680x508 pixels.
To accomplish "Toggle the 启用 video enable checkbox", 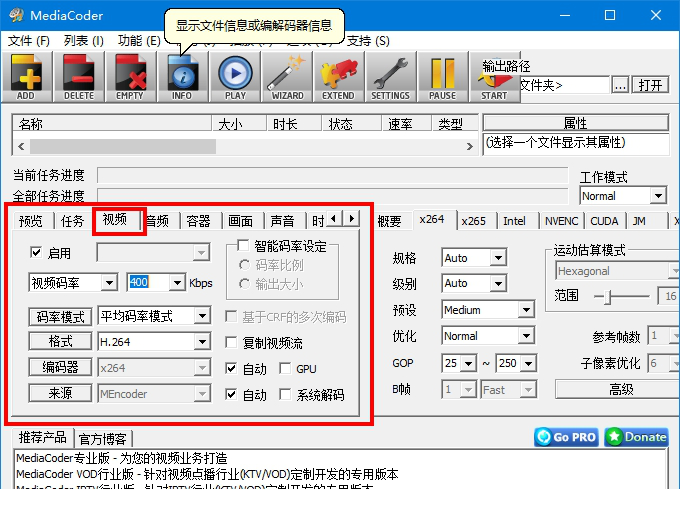I will pos(36,252).
